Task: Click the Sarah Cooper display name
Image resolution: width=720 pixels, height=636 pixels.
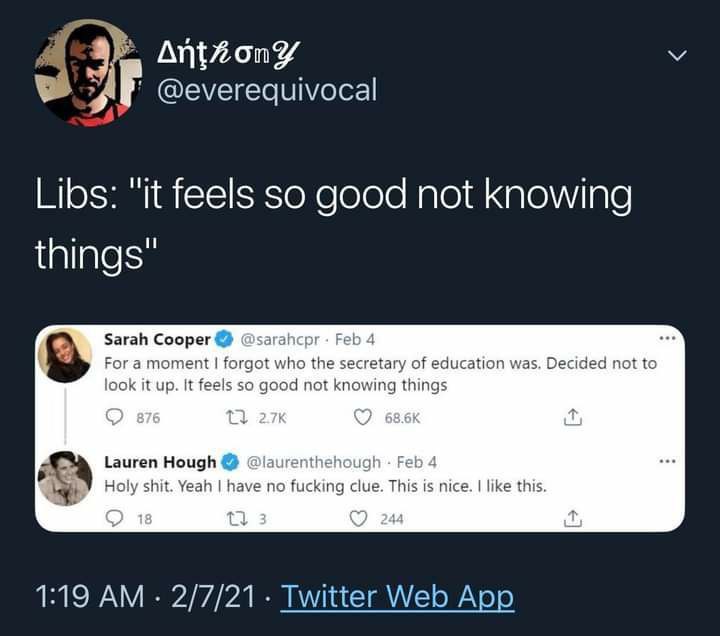Action: click(x=157, y=340)
